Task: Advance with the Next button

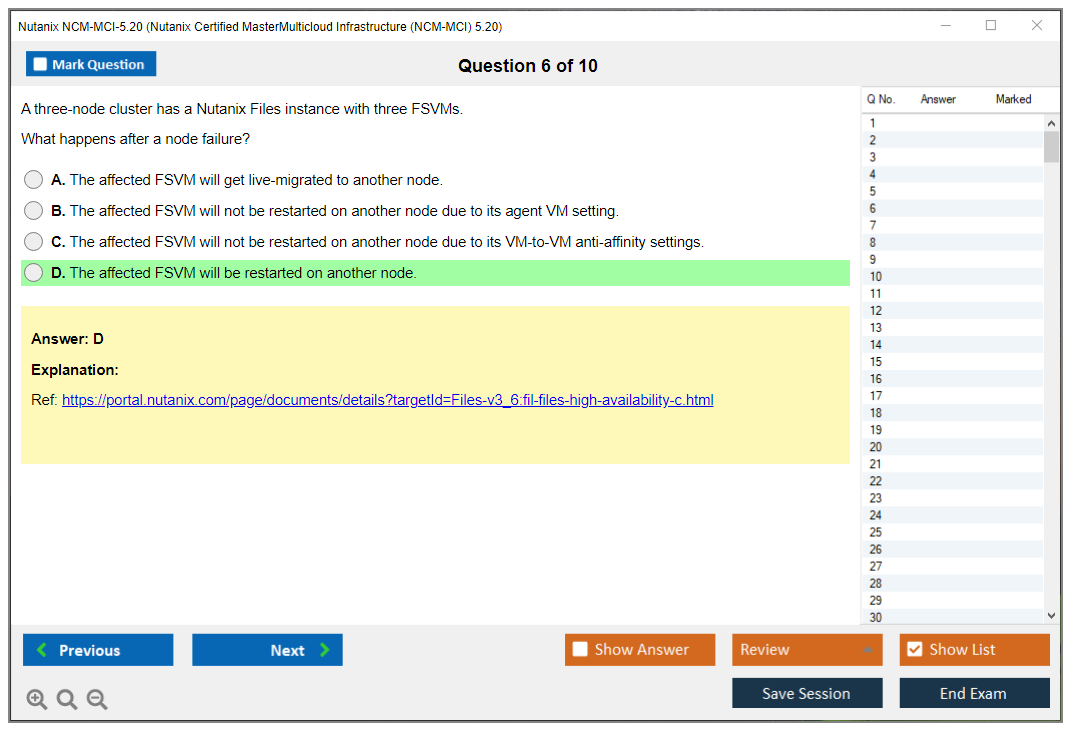Action: click(x=267, y=650)
